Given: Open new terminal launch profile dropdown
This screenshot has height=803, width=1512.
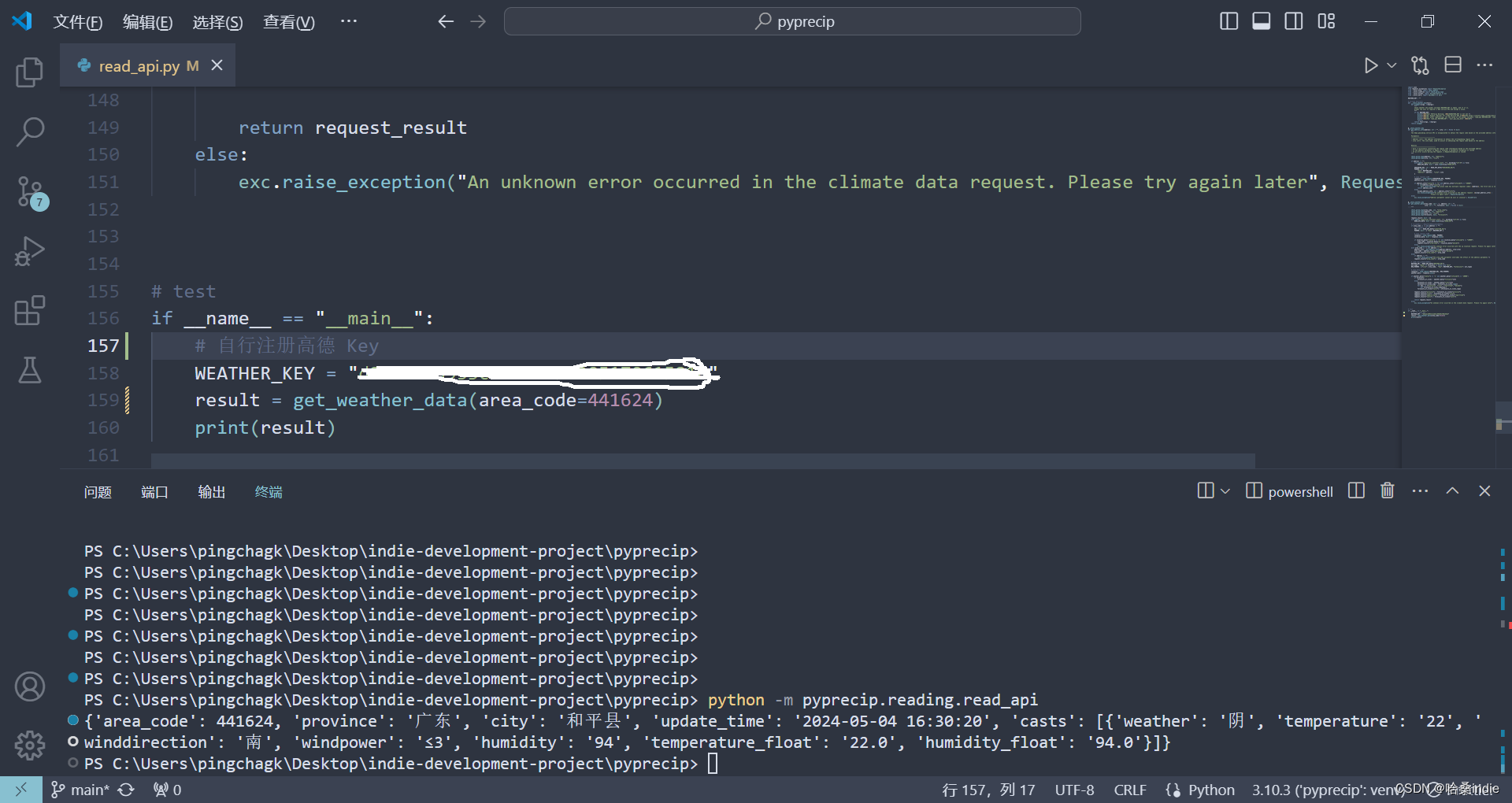Looking at the screenshot, I should (1225, 491).
